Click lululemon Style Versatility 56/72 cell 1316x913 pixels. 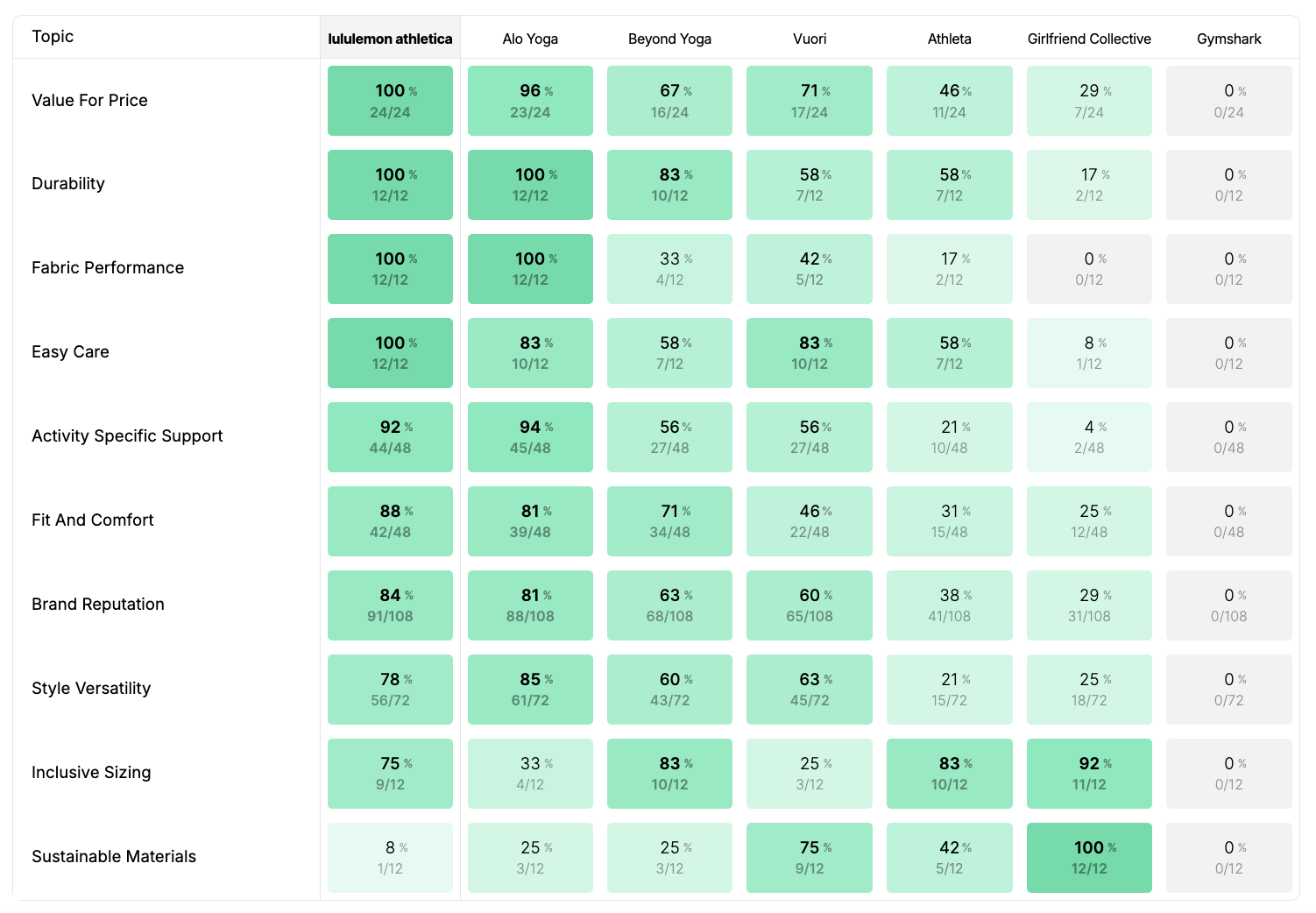pyautogui.click(x=390, y=690)
